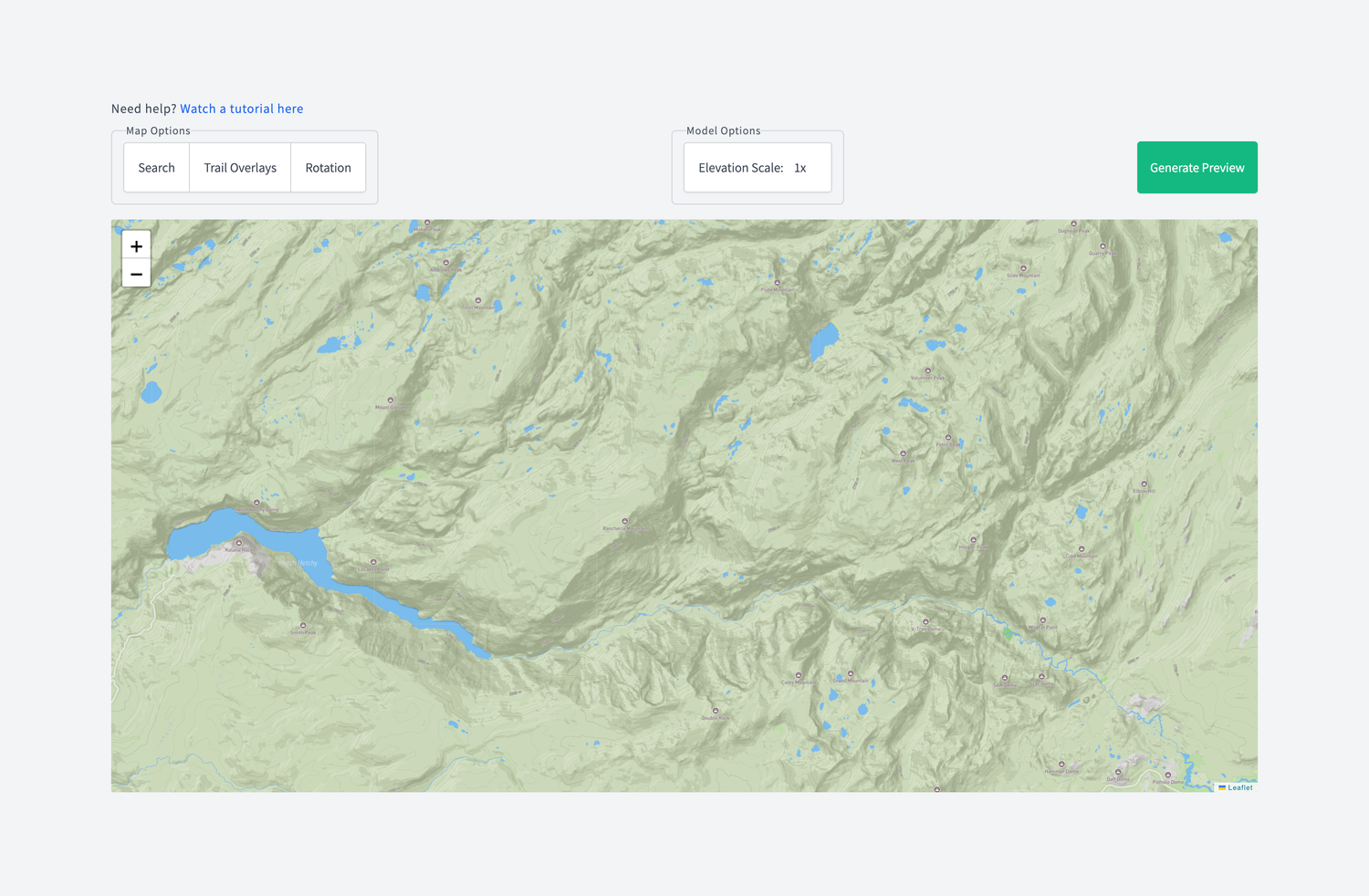Zoom in on the map

pyautogui.click(x=136, y=246)
